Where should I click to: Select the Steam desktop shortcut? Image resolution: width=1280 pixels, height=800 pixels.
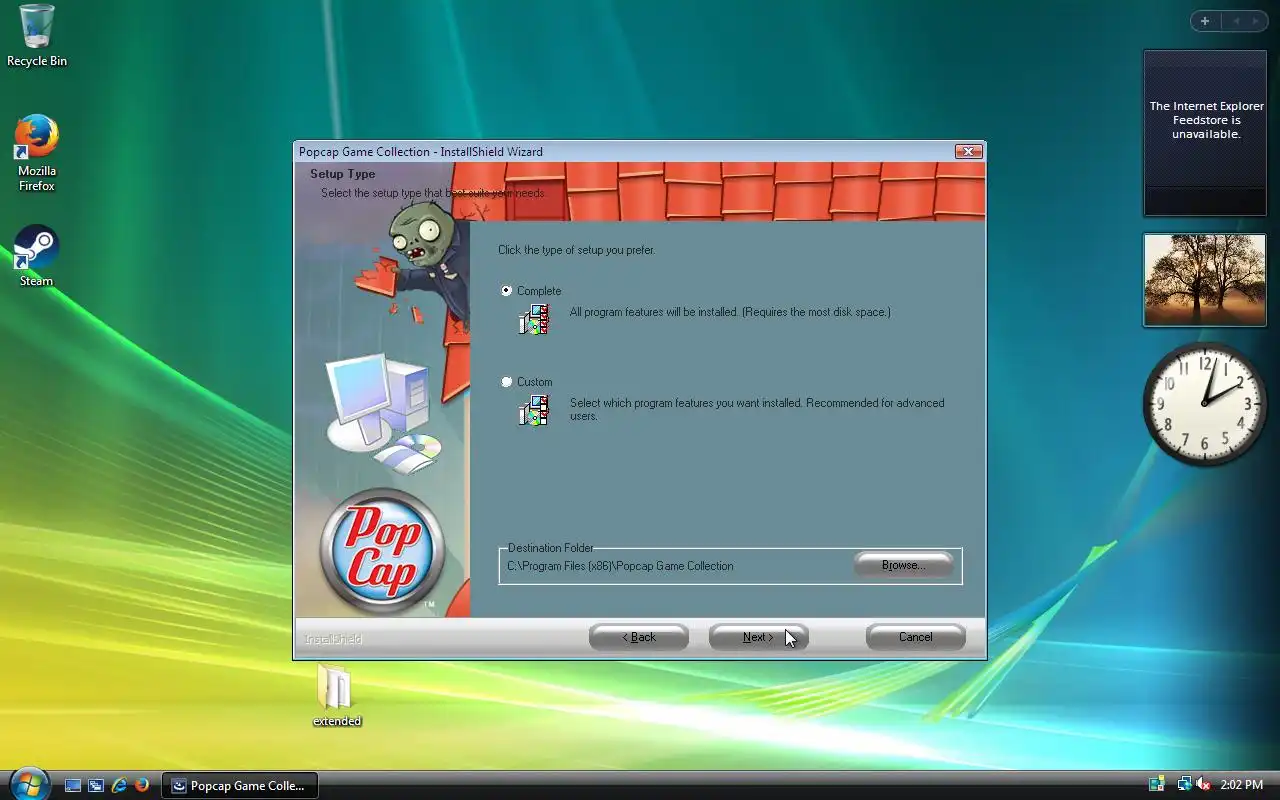tap(37, 256)
